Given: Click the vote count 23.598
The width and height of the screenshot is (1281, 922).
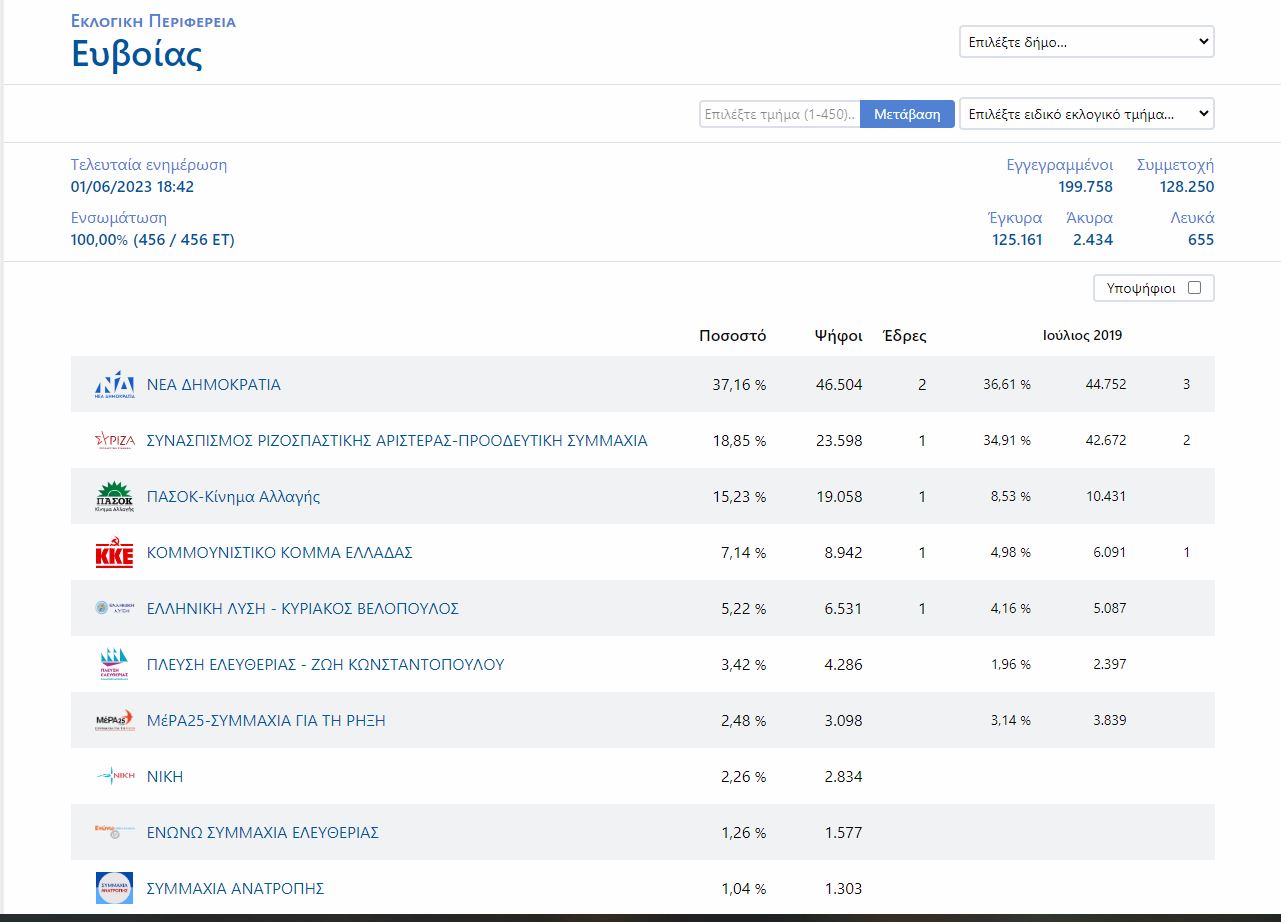Looking at the screenshot, I should [x=839, y=441].
